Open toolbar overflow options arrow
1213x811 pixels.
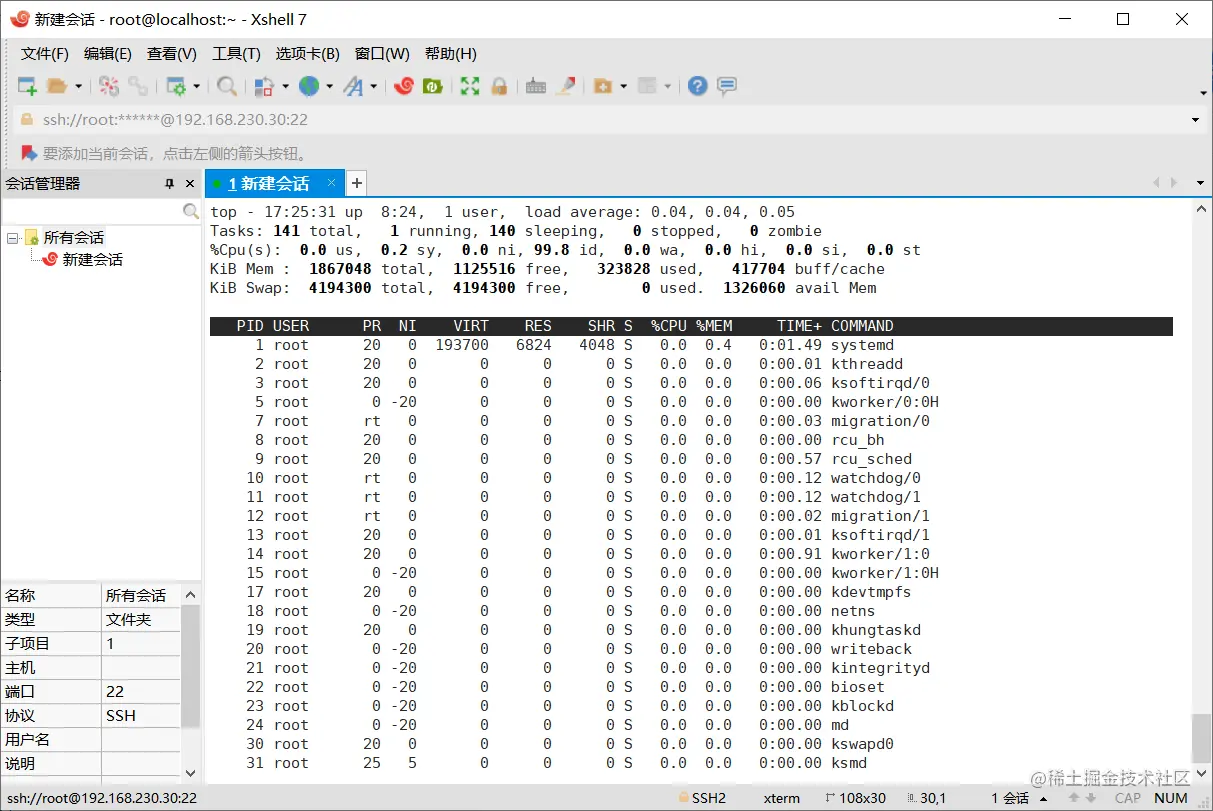point(1203,93)
